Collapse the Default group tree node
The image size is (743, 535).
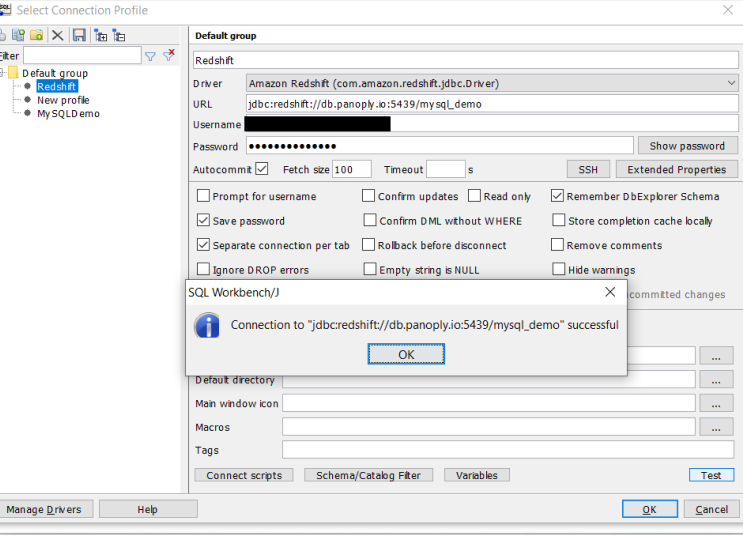click(x=3, y=73)
